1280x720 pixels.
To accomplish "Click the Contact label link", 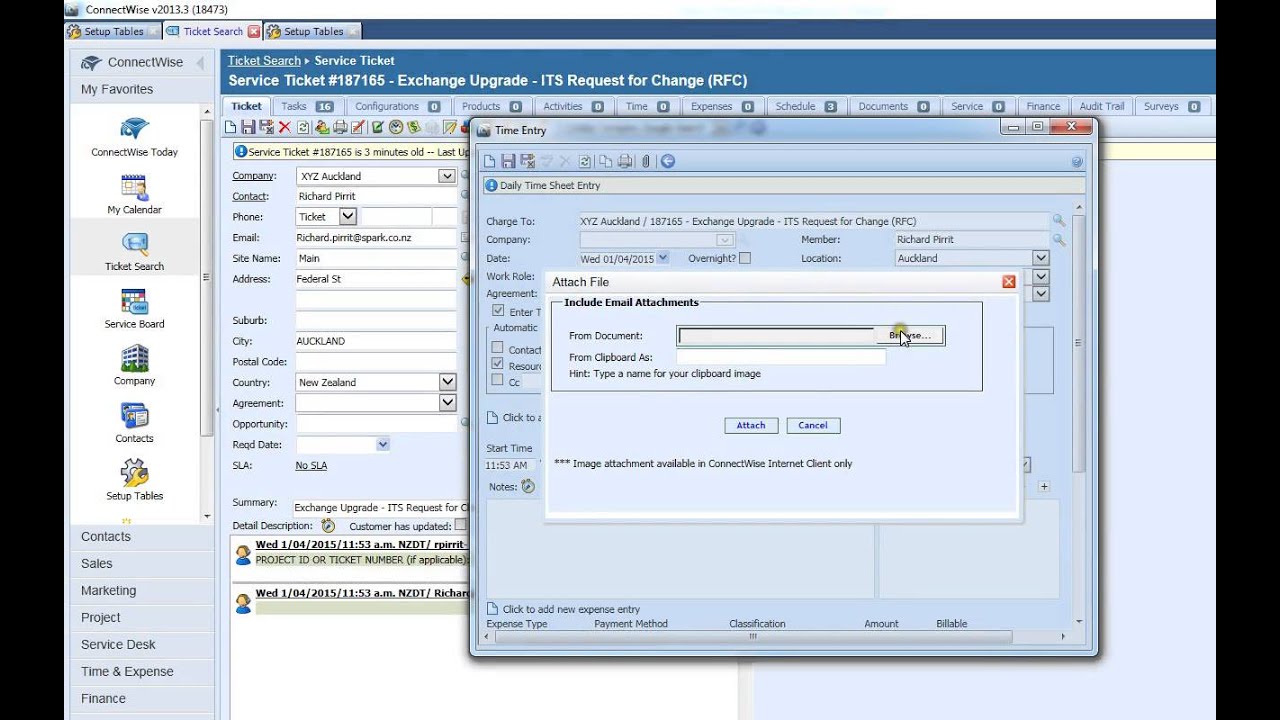I will (251, 196).
